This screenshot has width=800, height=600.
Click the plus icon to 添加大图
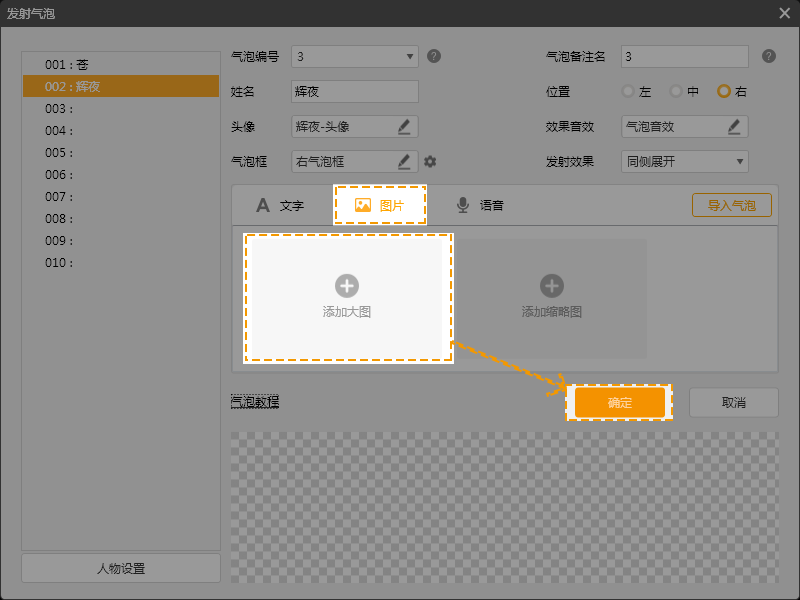[347, 286]
